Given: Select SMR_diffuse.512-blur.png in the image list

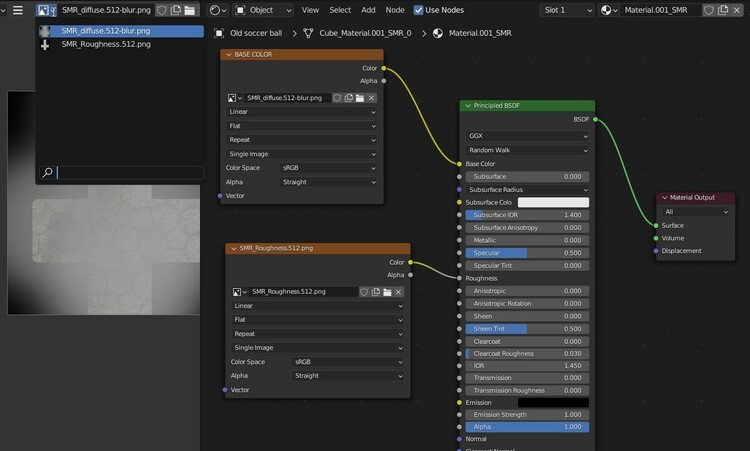Looking at the screenshot, I should tap(121, 31).
